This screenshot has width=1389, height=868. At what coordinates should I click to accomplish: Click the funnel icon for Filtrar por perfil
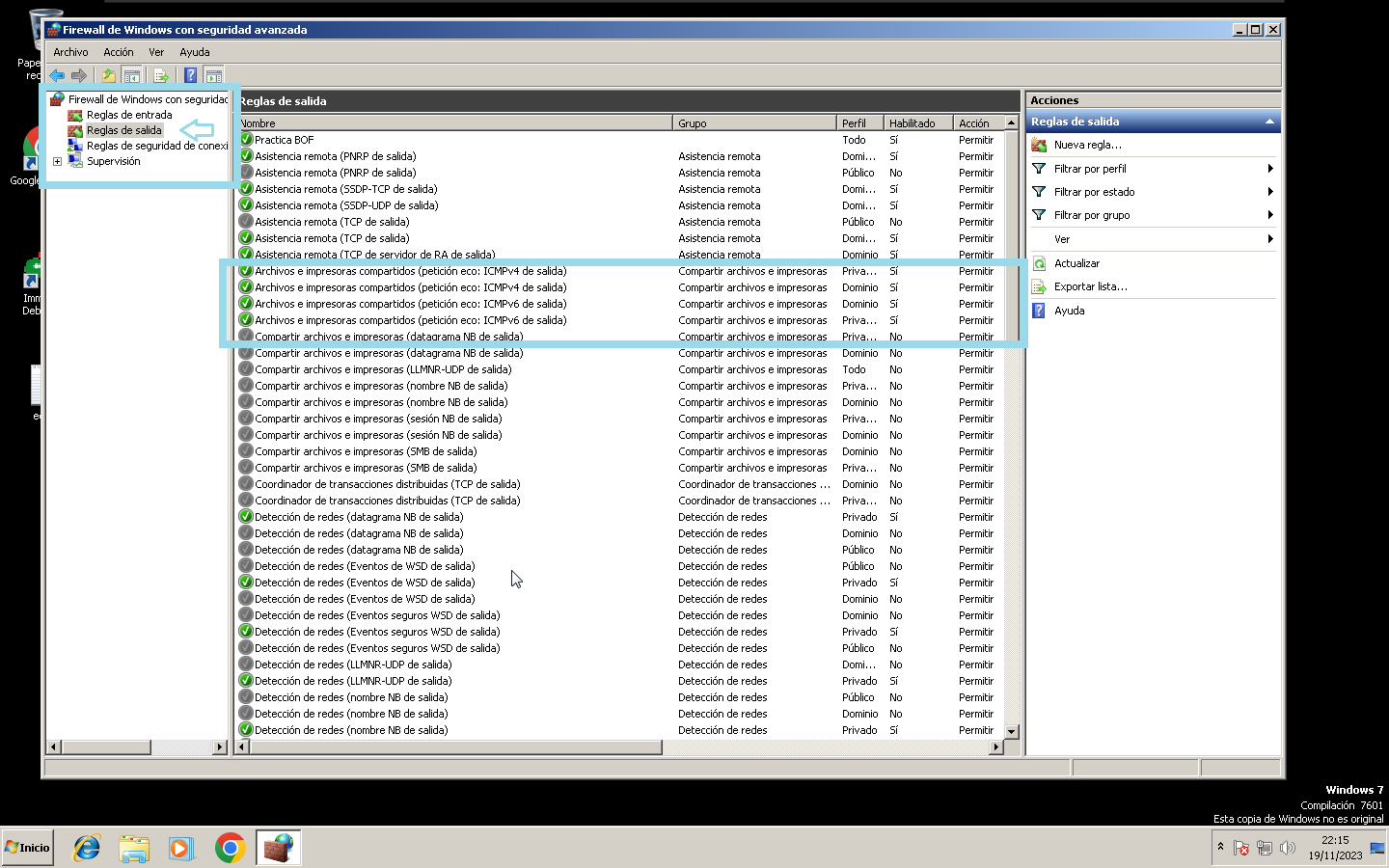[x=1039, y=169]
